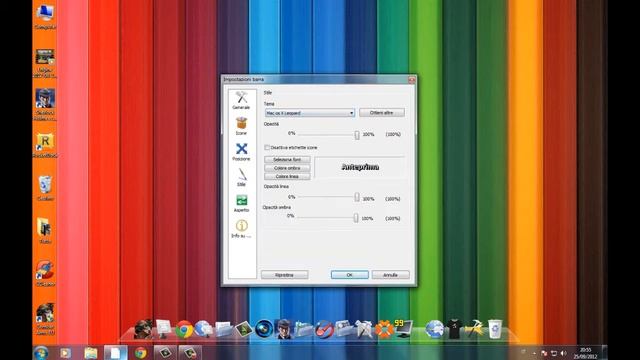640x360 pixels.
Task: Confirm with the OK button
Action: 349,275
